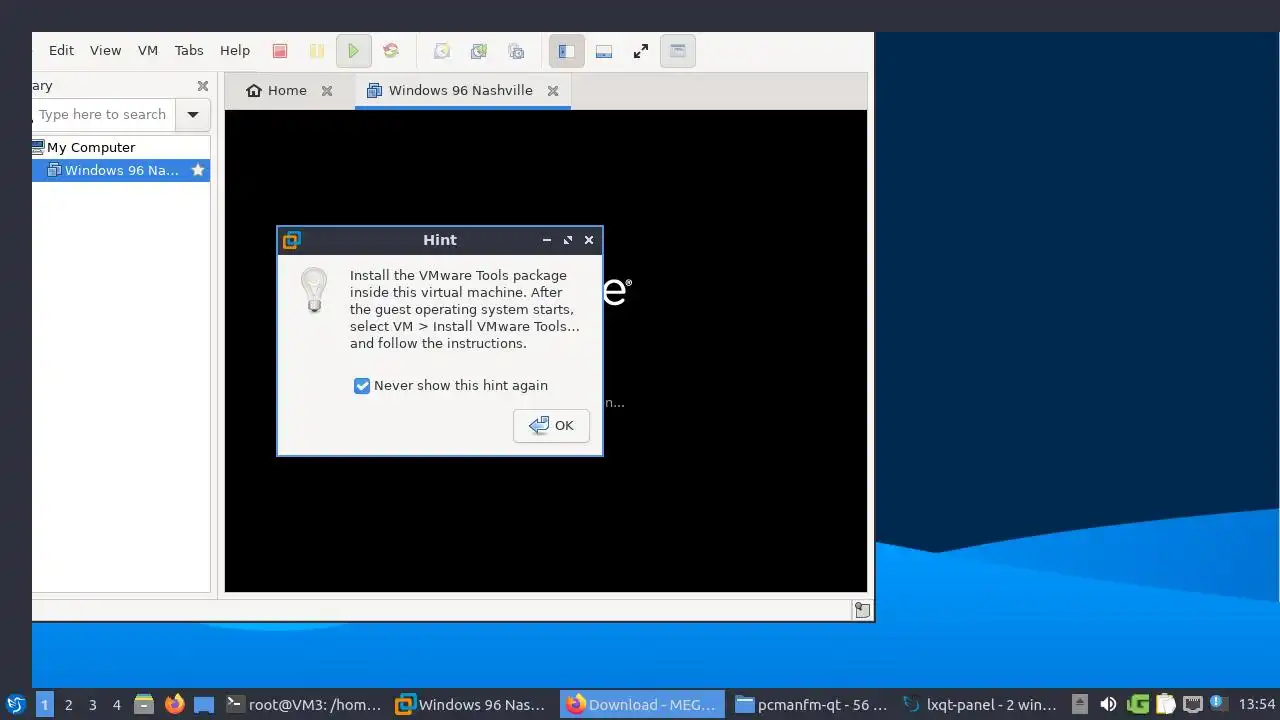Screen dimensions: 1280x720
Task: Launch Firefox from the quick-launch icon
Action: tap(174, 704)
